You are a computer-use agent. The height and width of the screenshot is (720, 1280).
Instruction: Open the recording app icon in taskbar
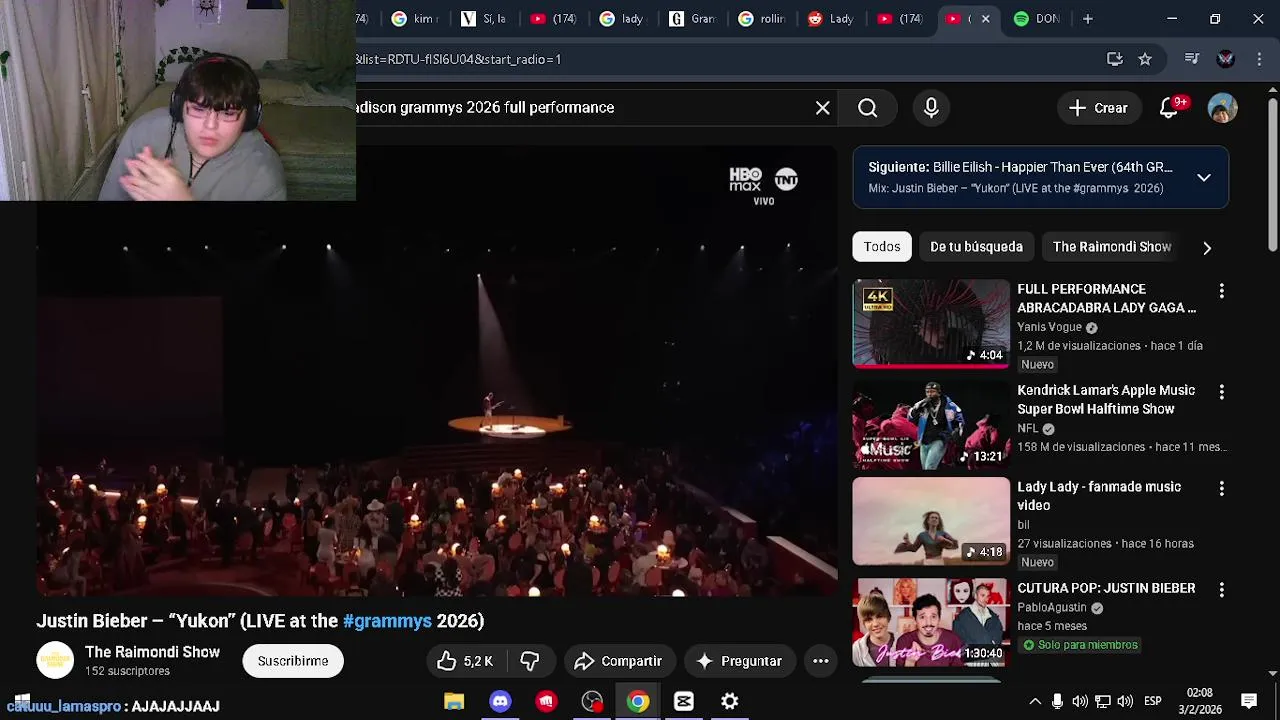click(x=592, y=702)
